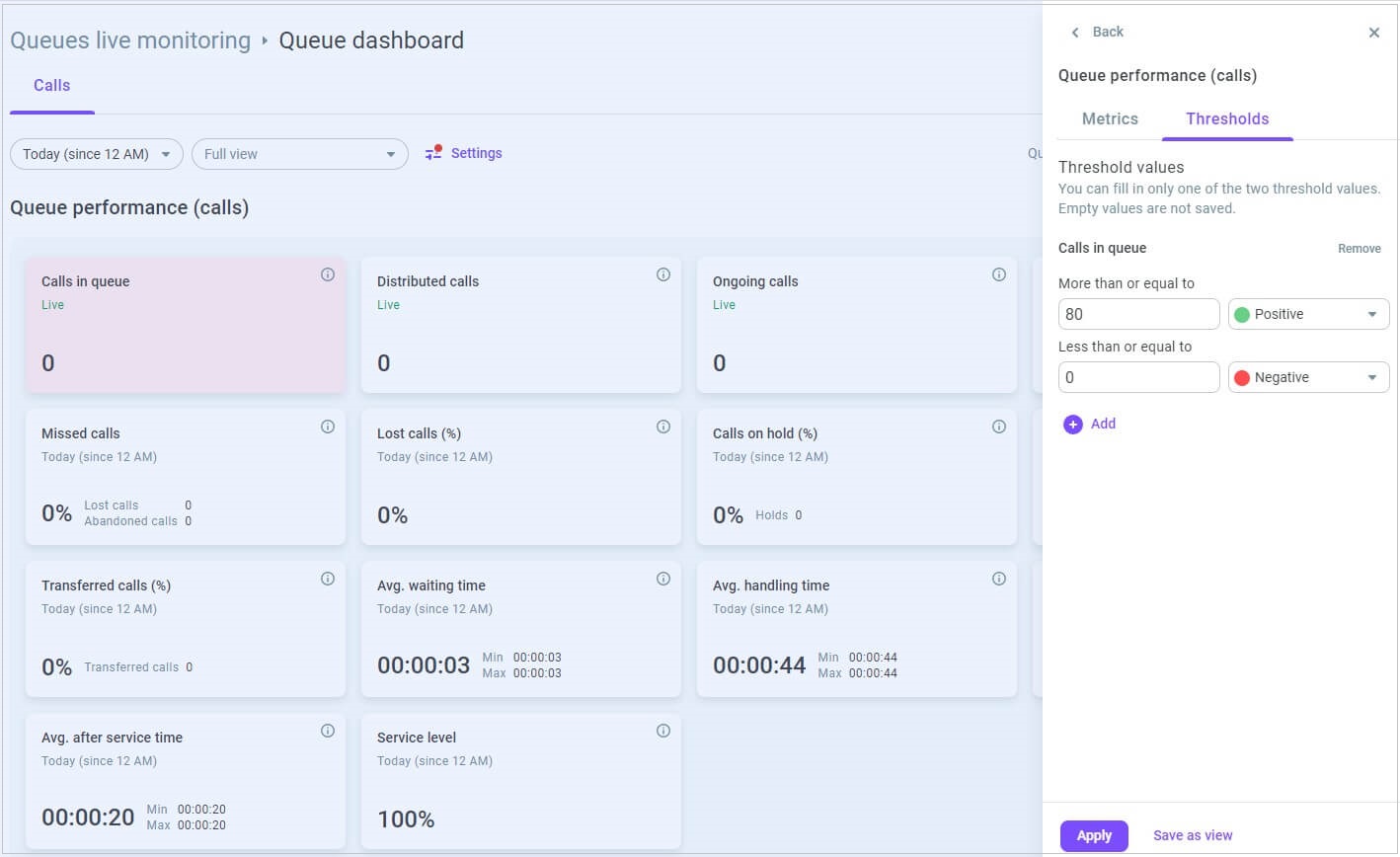Open info icon on Distributed calls card
Image resolution: width=1400 pixels, height=857 pixels.
663,274
